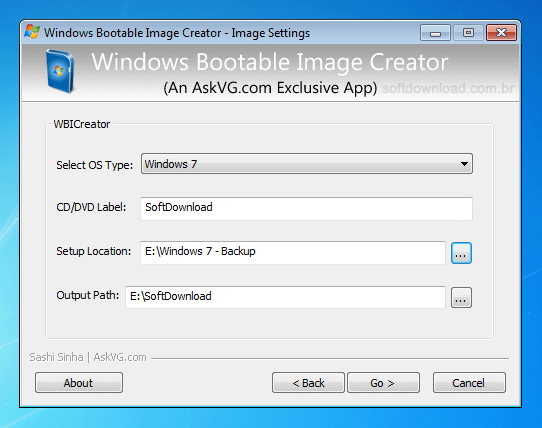Screen dimensions: 542x428
Task: Open the Select OS Type dropdown
Action: pos(307,164)
